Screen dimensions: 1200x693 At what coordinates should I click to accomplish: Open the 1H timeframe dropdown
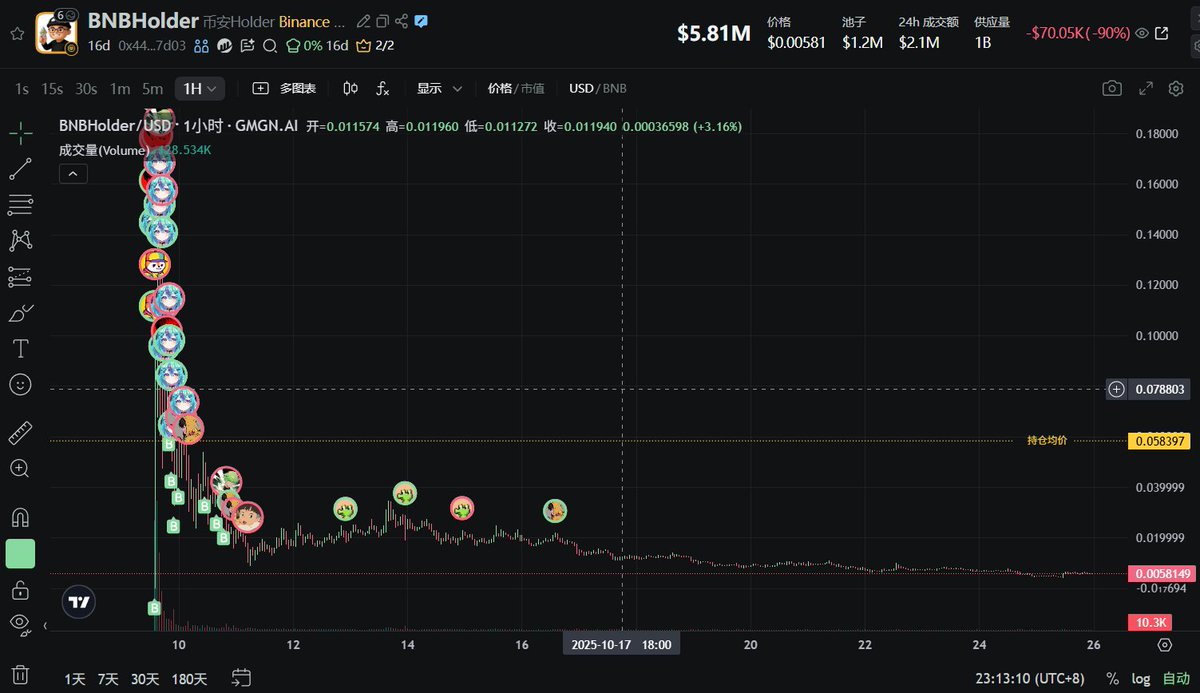(x=200, y=89)
